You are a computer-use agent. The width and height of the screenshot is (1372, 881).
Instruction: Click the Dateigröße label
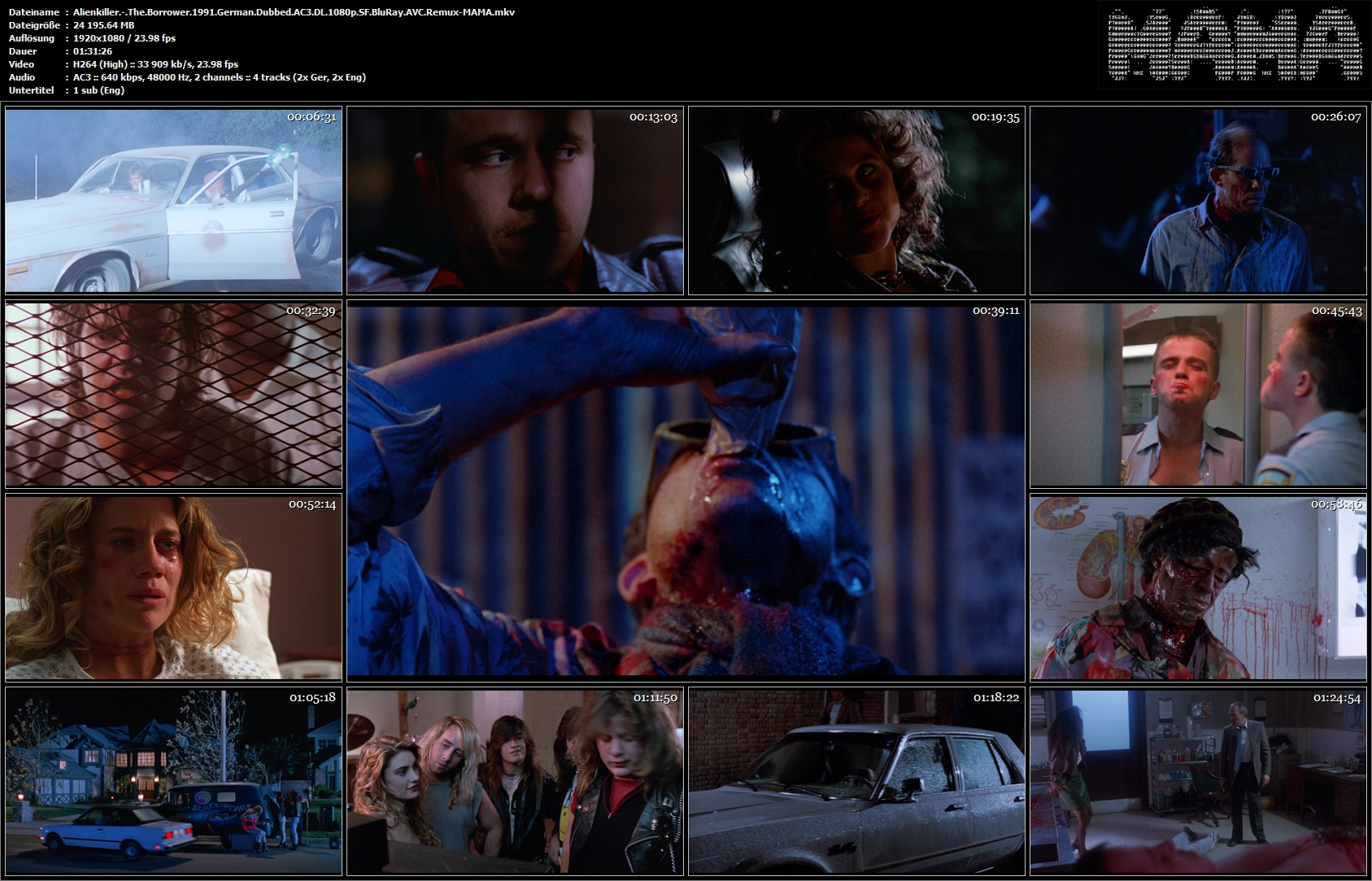35,25
